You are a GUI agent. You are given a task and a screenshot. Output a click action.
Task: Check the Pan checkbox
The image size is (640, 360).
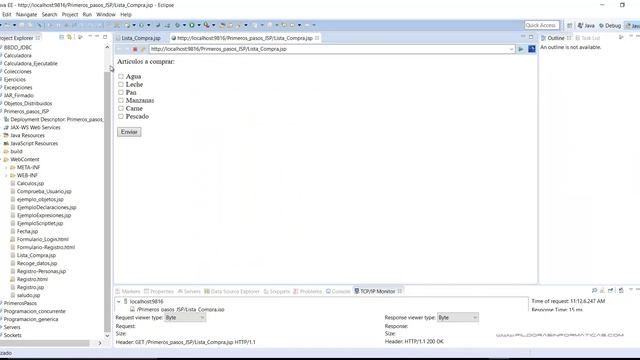[121, 92]
